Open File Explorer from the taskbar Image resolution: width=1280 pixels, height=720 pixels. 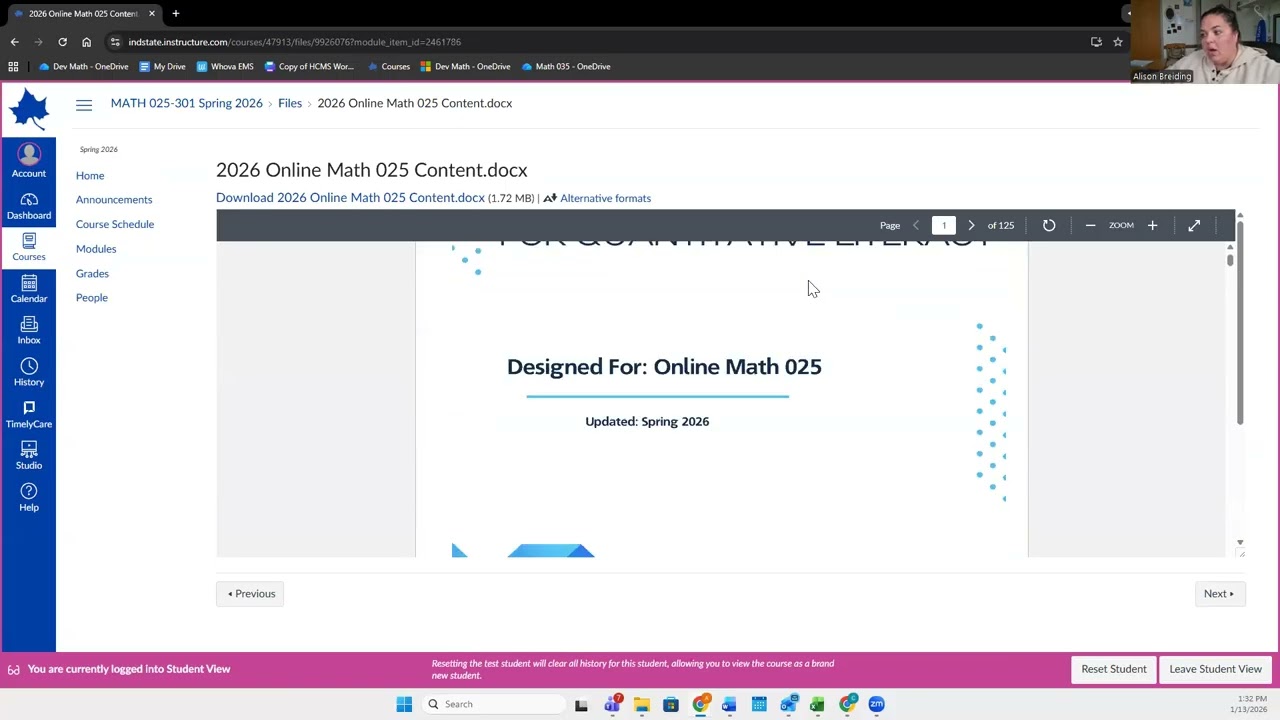pyautogui.click(x=641, y=704)
